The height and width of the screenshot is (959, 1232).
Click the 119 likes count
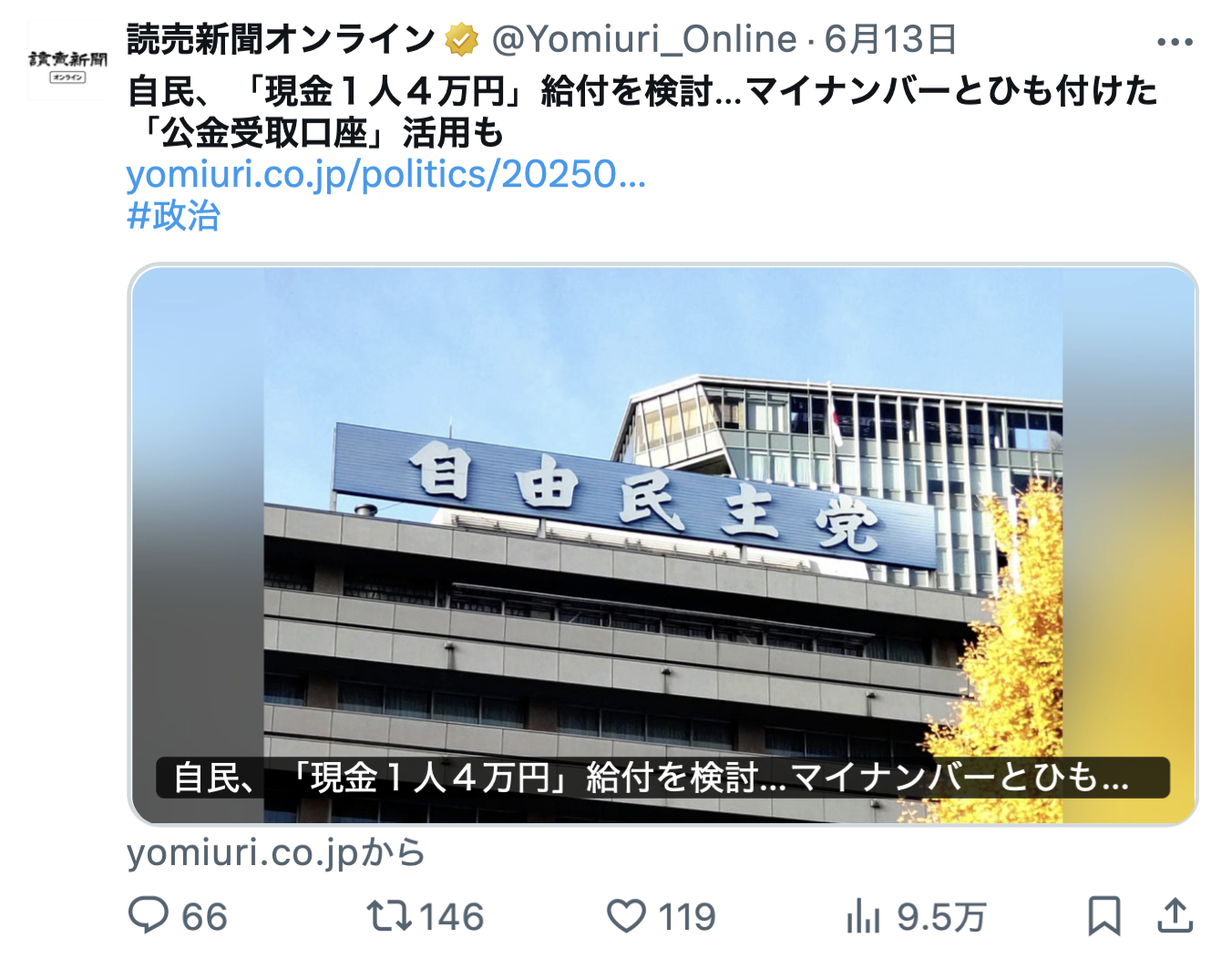(687, 917)
